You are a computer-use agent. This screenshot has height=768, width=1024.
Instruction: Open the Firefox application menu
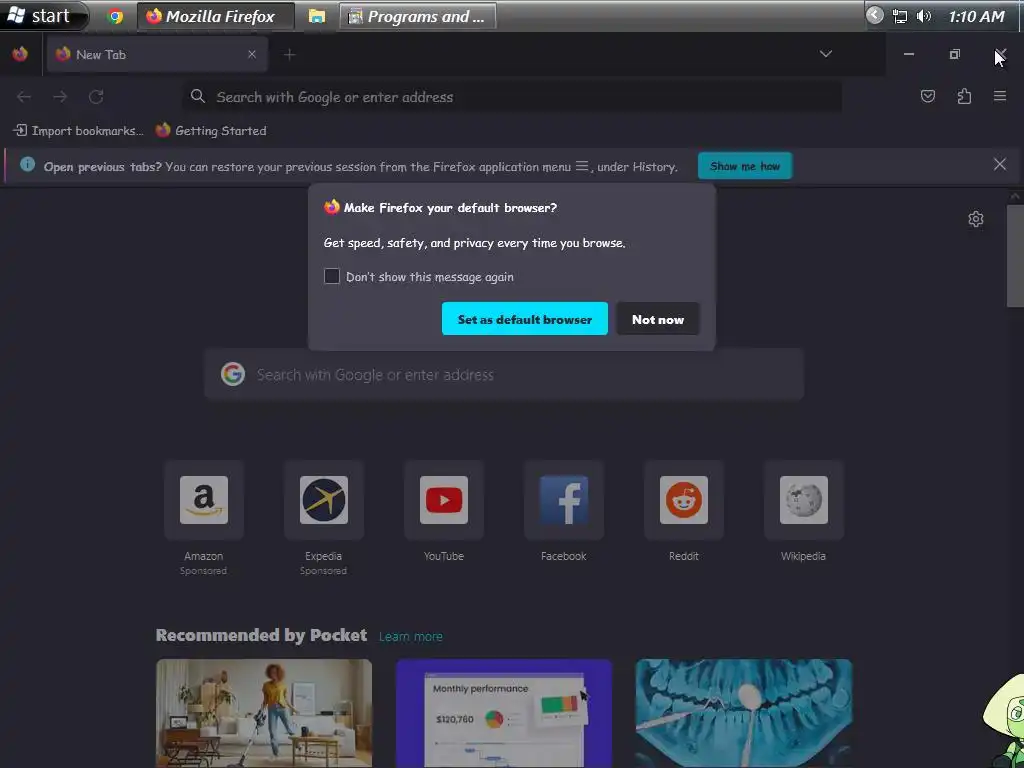1000,97
